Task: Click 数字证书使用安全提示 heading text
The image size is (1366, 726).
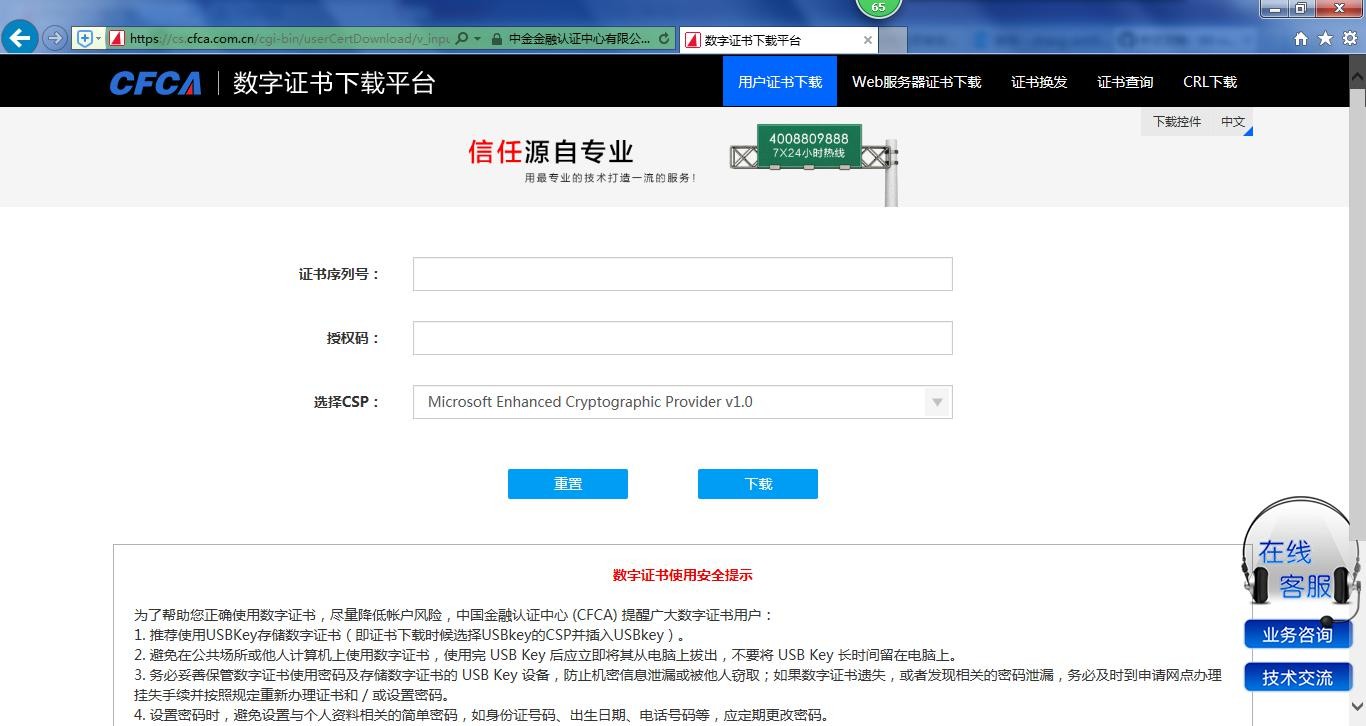Action: coord(683,575)
